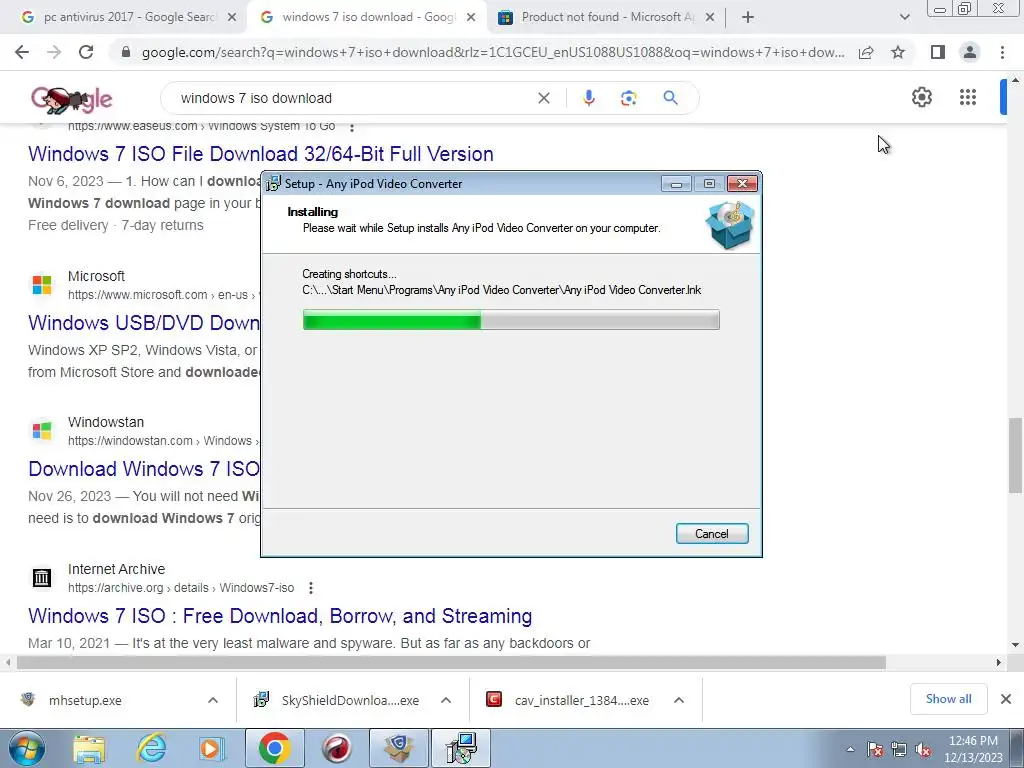Click the blue search magnifier
This screenshot has width=1024, height=768.
point(670,98)
